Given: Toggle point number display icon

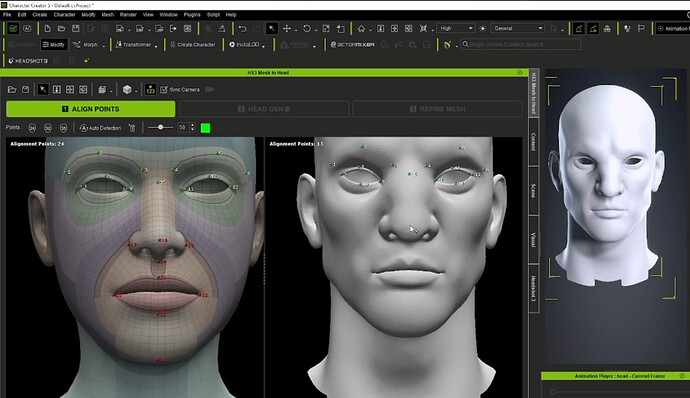Looking at the screenshot, I should tap(150, 90).
